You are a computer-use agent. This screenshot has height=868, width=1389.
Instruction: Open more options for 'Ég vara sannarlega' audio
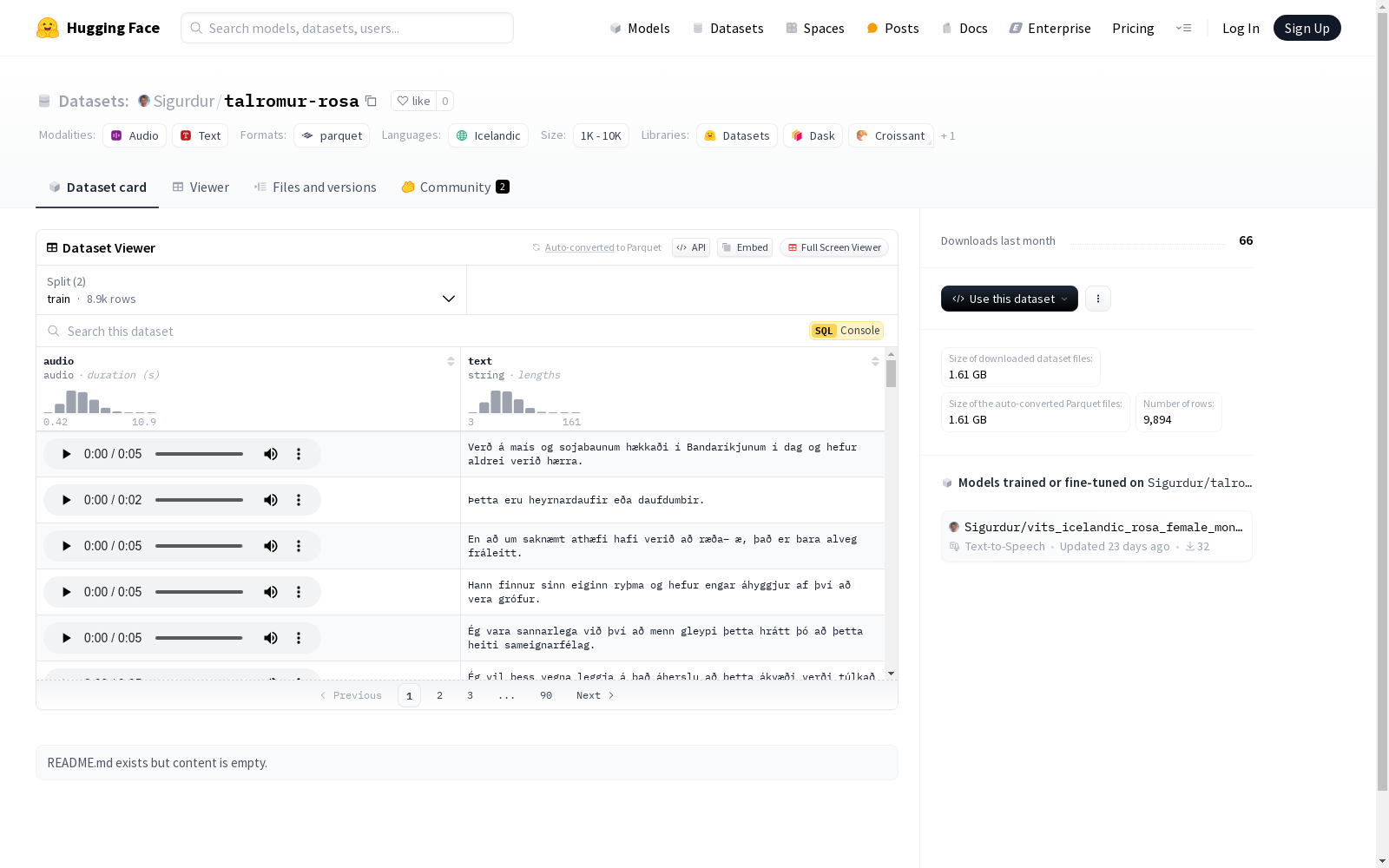(x=299, y=638)
